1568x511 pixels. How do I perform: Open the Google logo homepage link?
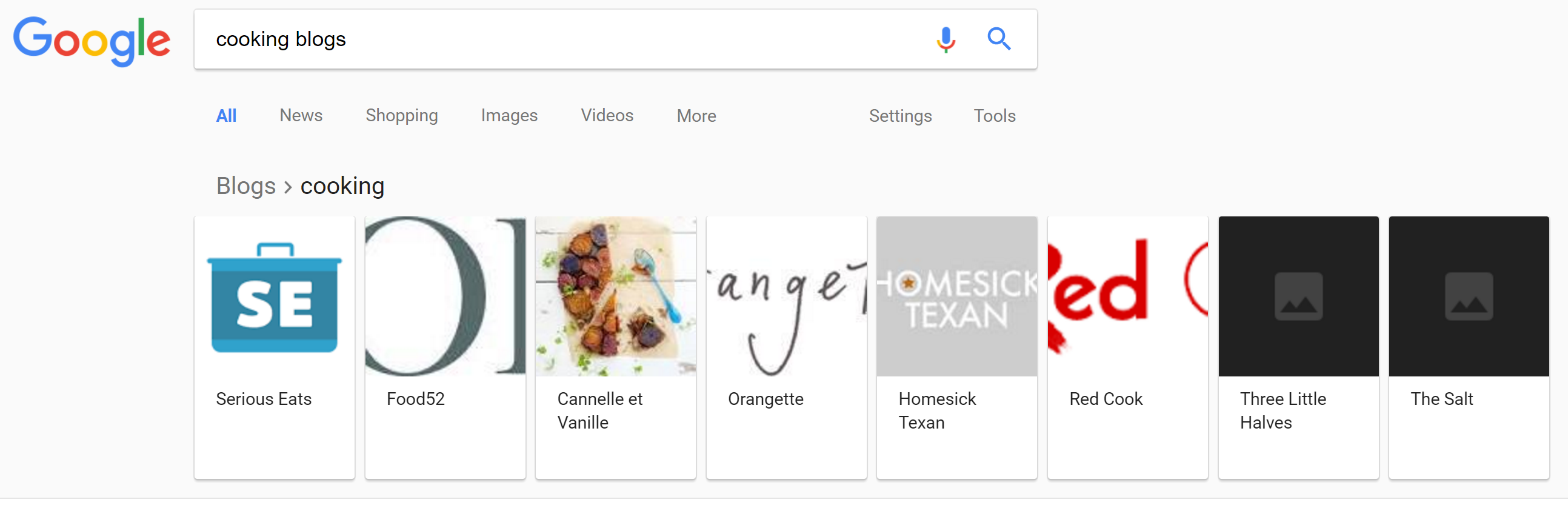click(92, 41)
